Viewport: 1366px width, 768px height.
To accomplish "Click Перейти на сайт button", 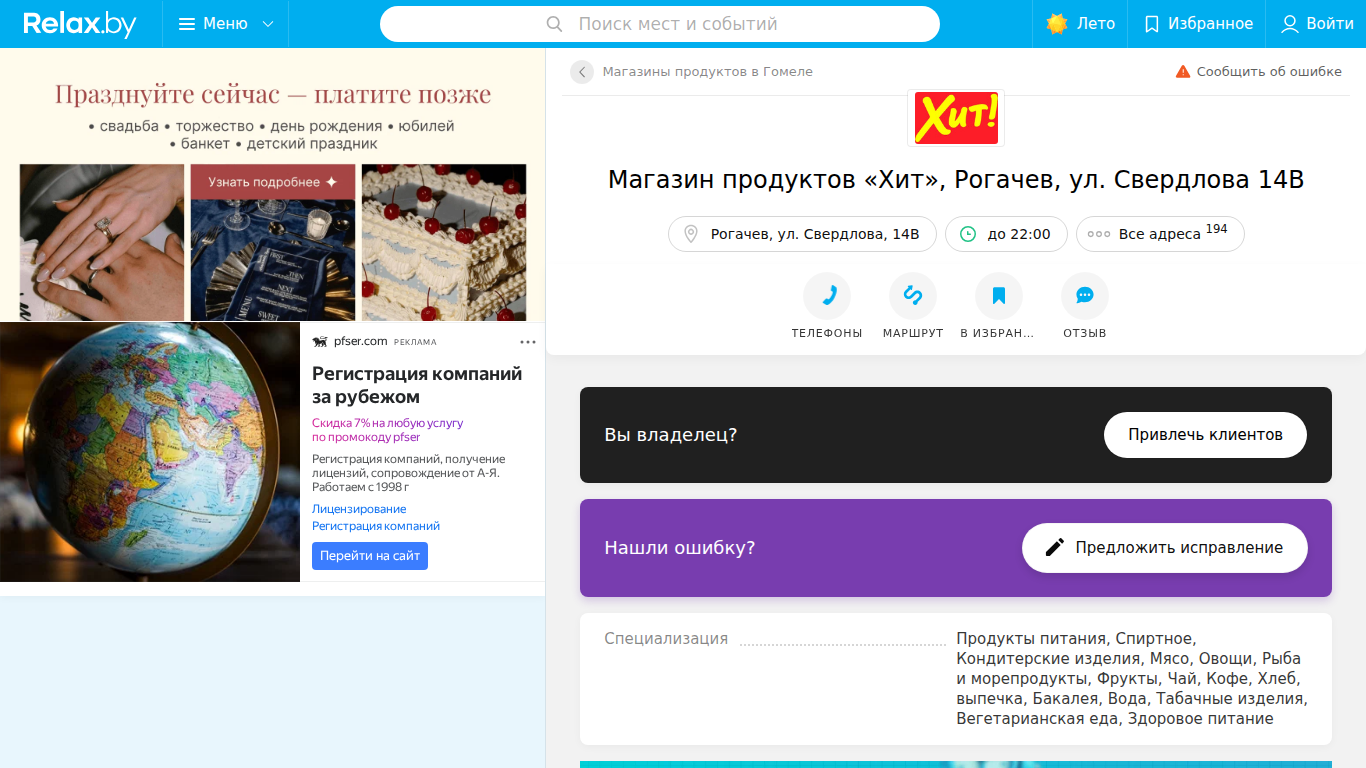I will pos(370,556).
